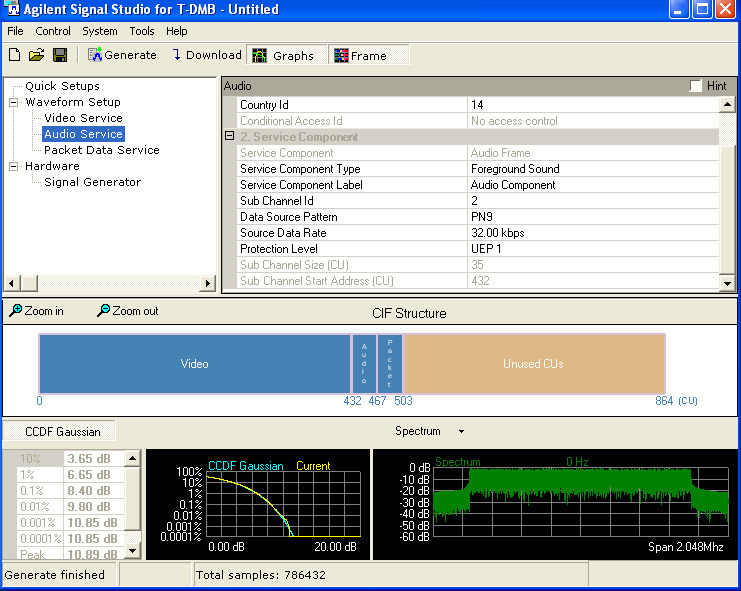741x591 pixels.
Task: Open the Tools menu
Action: click(x=142, y=31)
